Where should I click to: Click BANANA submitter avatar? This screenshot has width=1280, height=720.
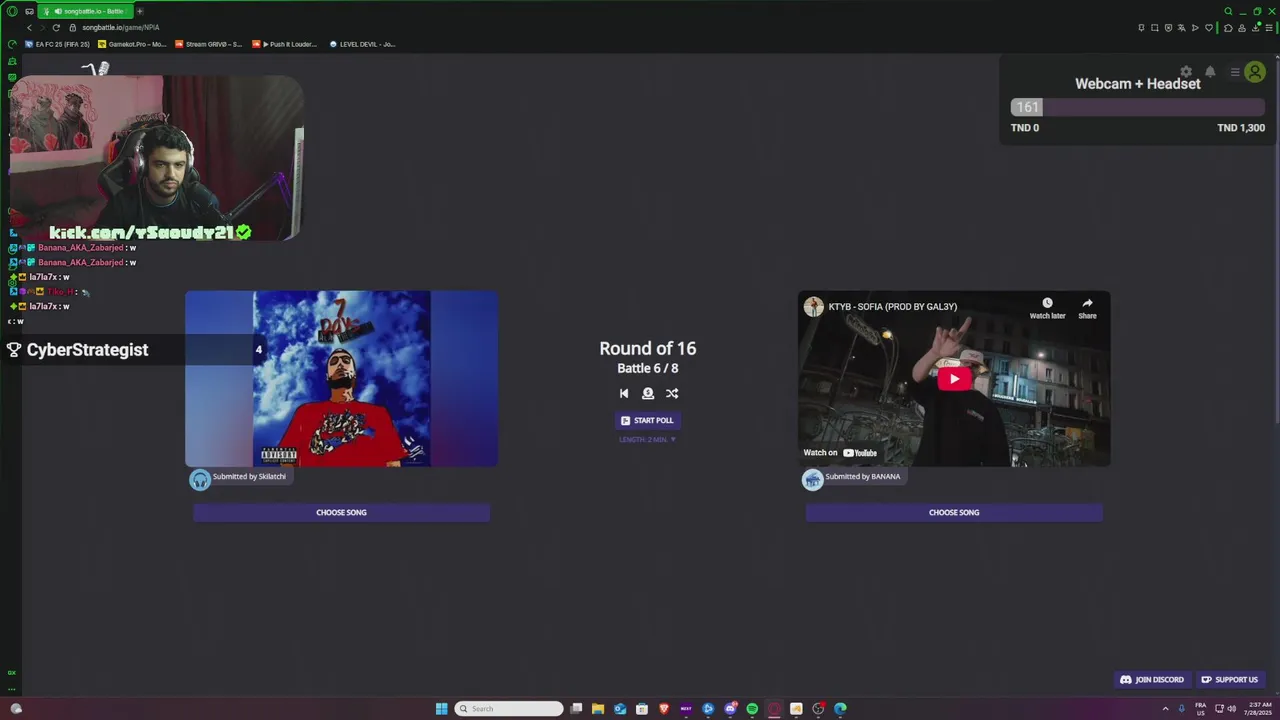[812, 479]
